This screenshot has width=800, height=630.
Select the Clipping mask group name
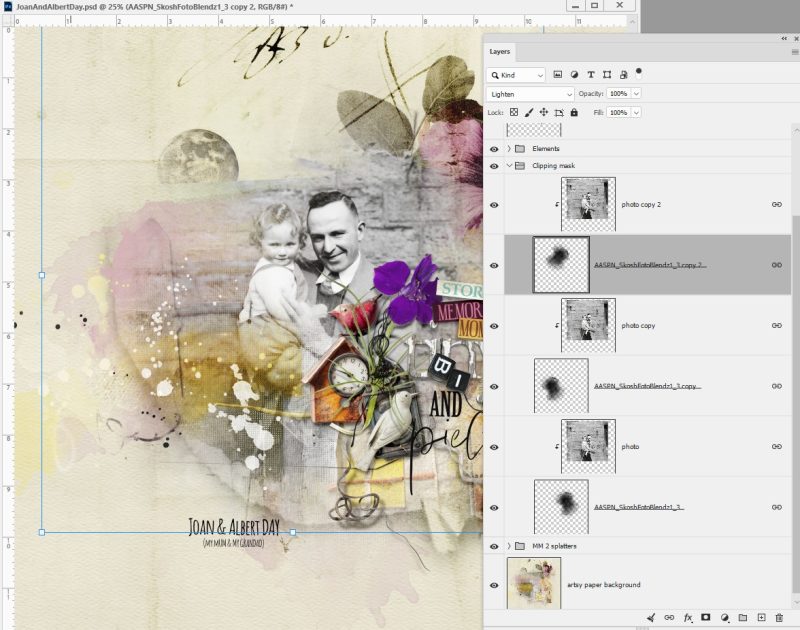553,165
